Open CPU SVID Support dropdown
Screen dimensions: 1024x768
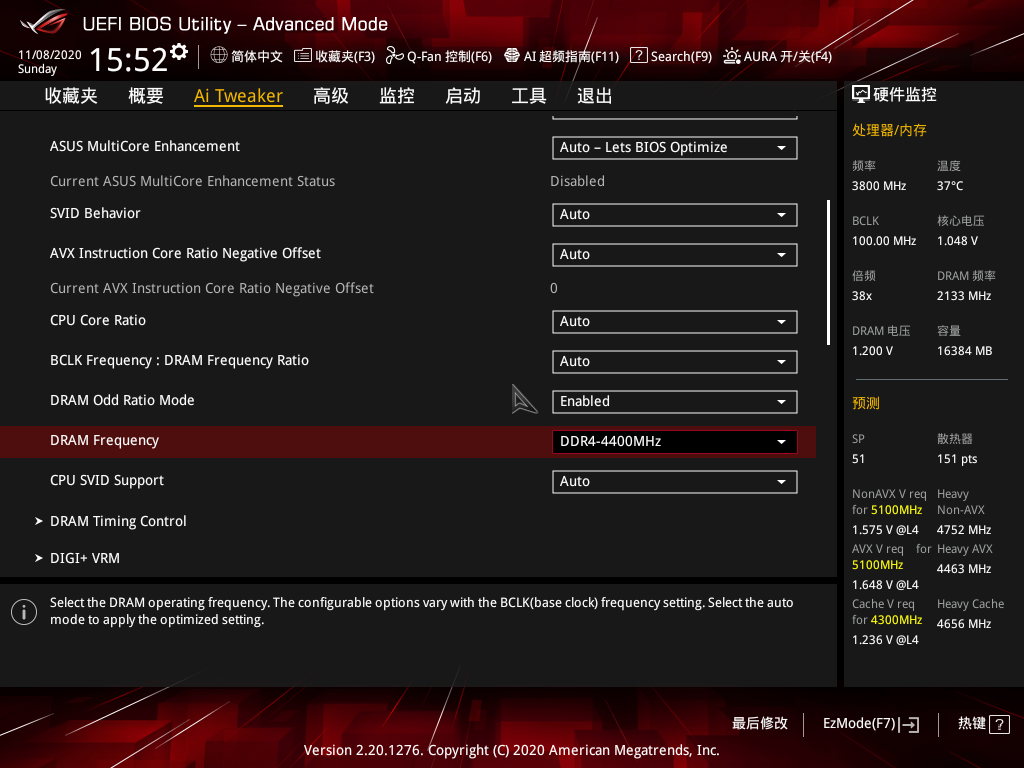(x=675, y=482)
